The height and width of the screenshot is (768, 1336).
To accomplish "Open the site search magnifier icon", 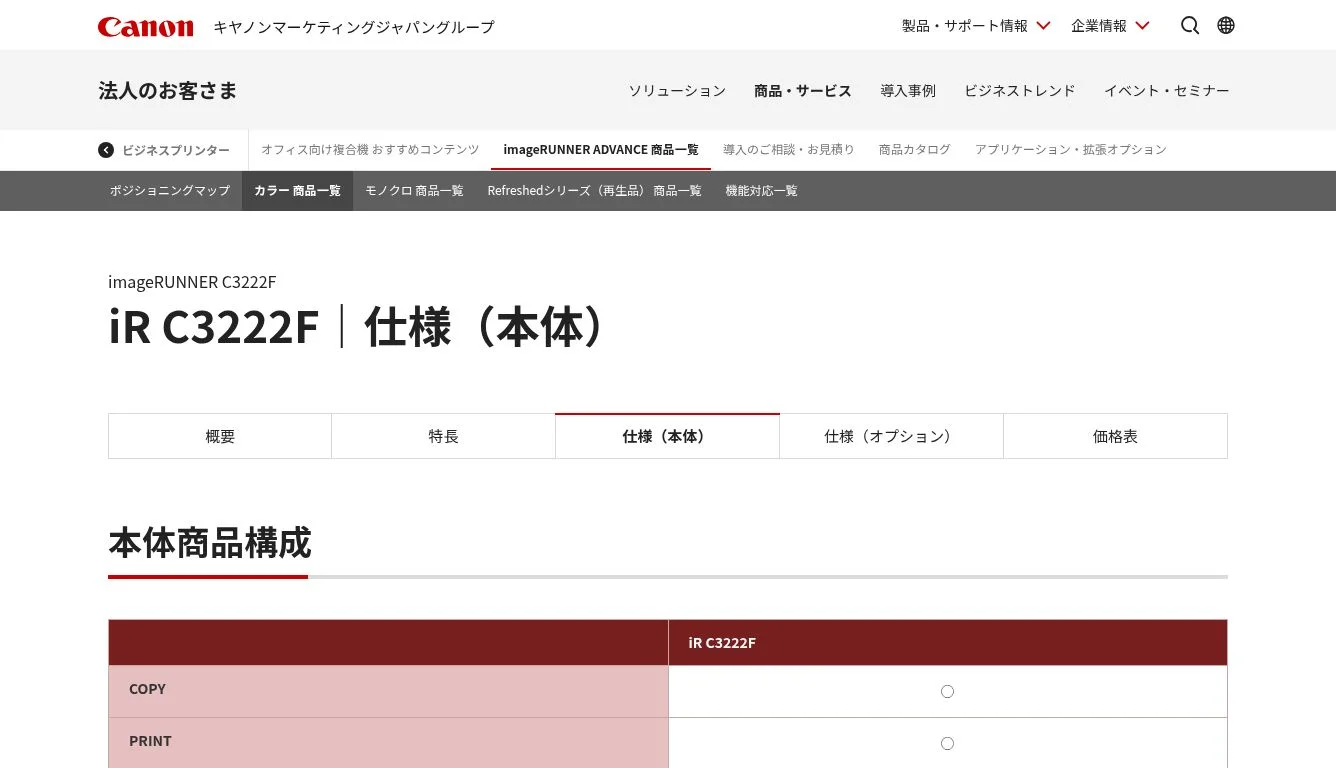I will coord(1189,26).
